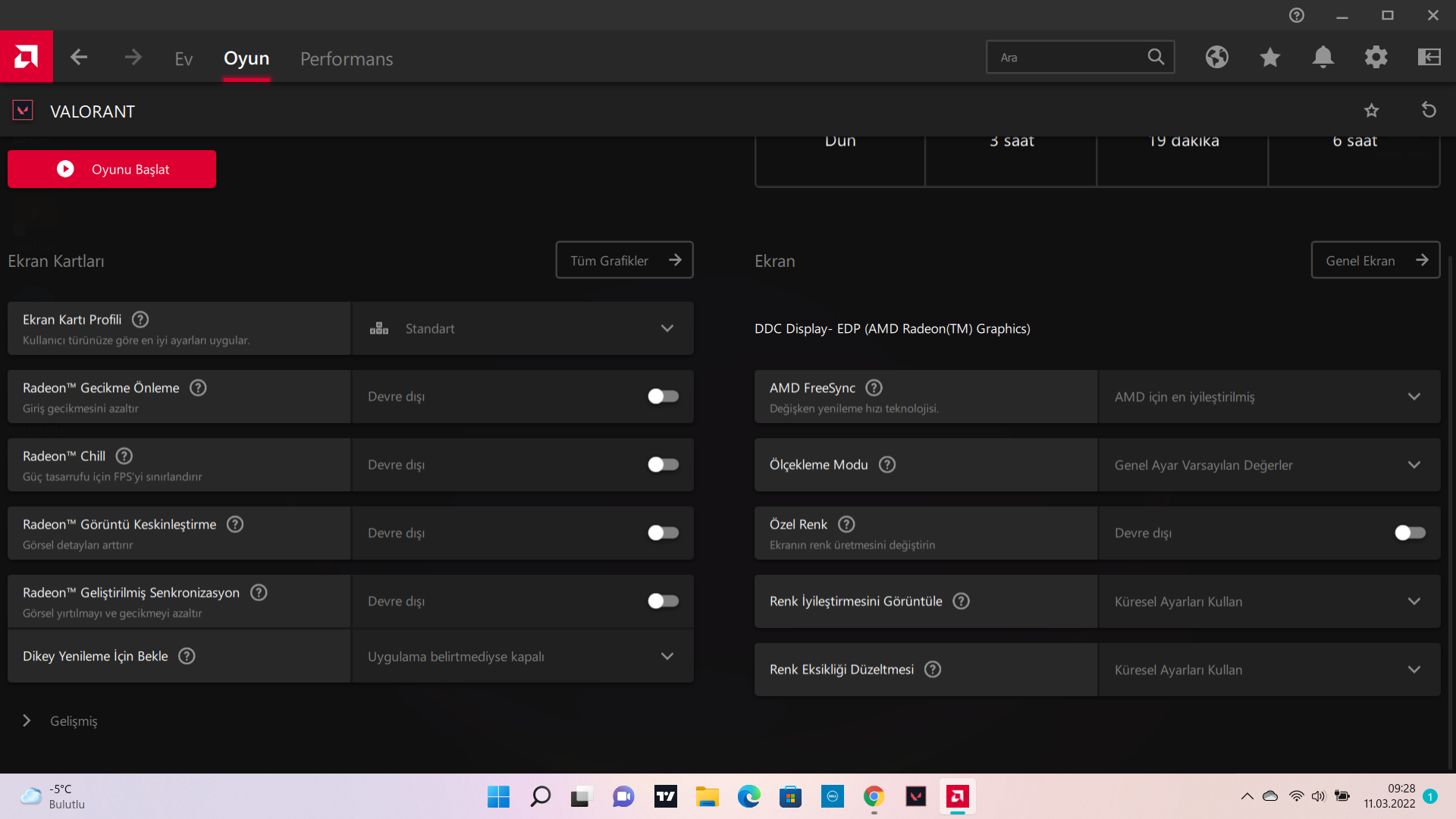Click the Oyunu Başlat button
The image size is (1456, 819).
coord(112,169)
